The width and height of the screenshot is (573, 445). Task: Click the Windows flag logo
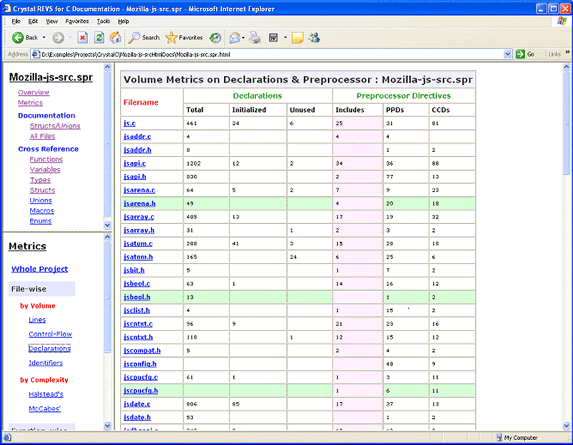click(562, 21)
